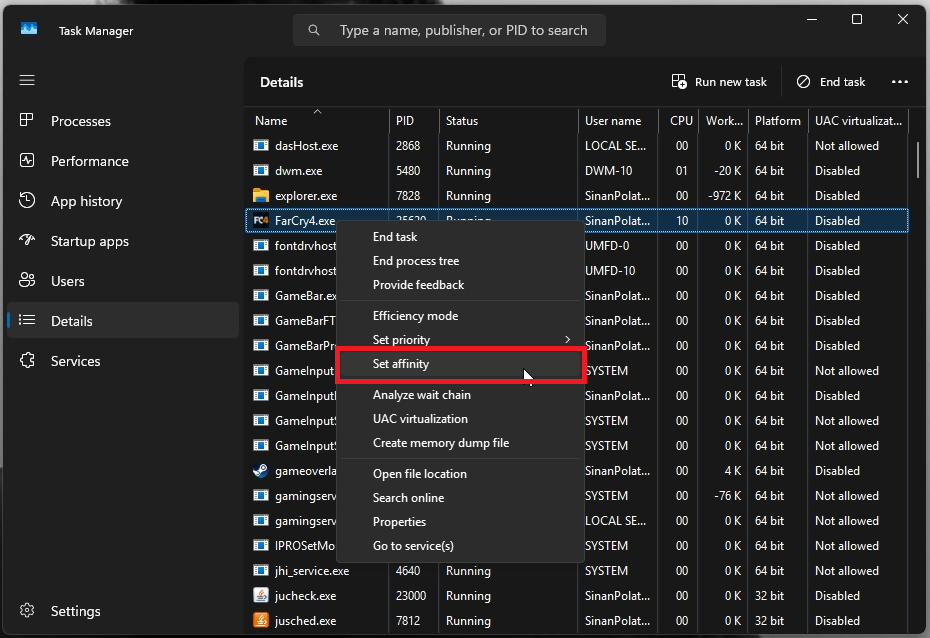Click the End task toolbar button
Image resolution: width=930 pixels, height=638 pixels.
(830, 82)
